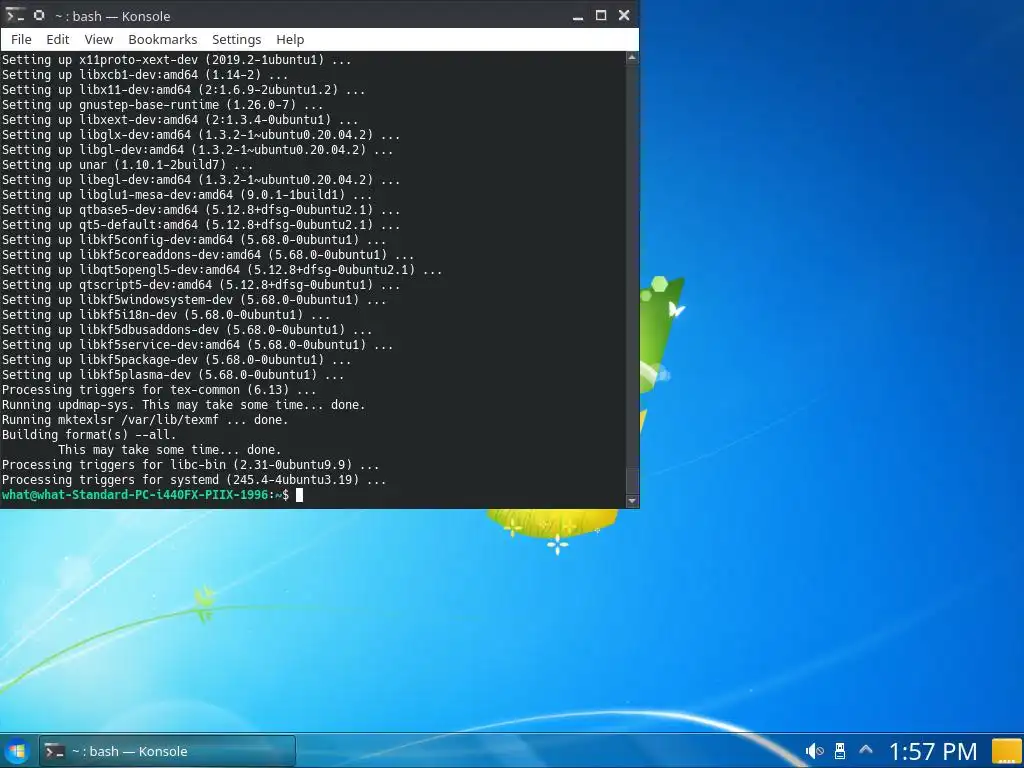
Task: Open the Settings menu
Action: click(236, 39)
